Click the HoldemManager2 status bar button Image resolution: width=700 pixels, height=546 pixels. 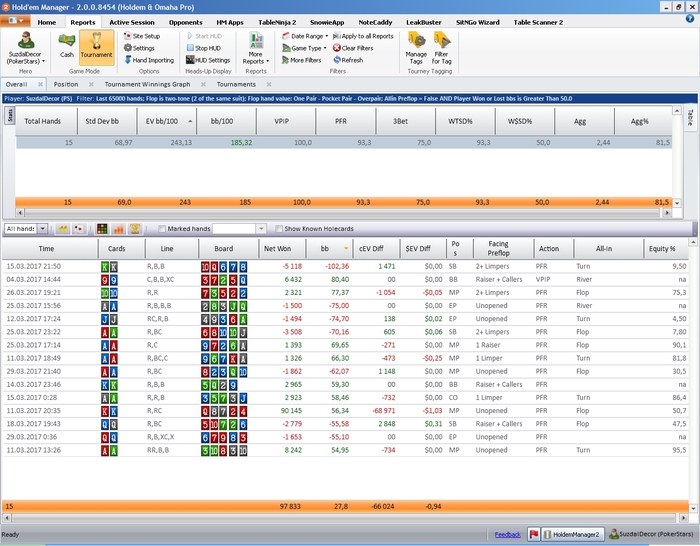coord(573,534)
